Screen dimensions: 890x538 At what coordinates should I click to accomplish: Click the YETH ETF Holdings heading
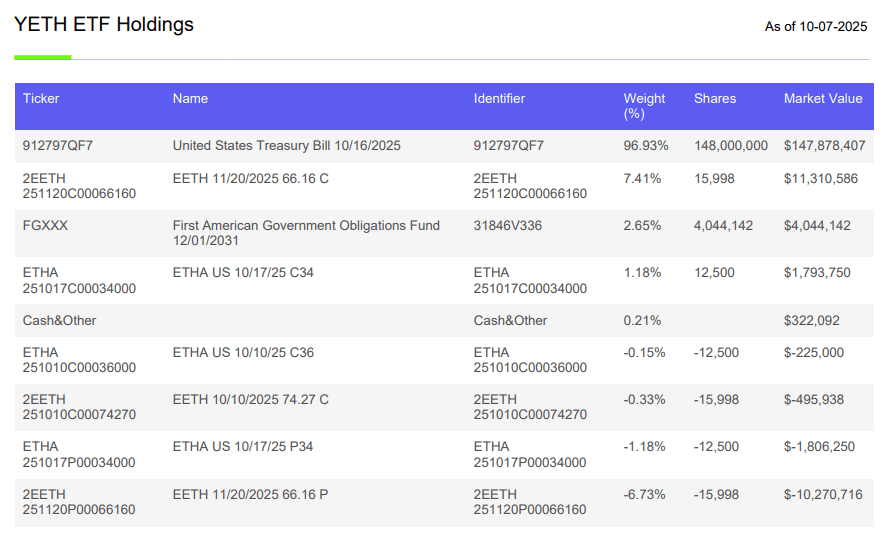[104, 25]
